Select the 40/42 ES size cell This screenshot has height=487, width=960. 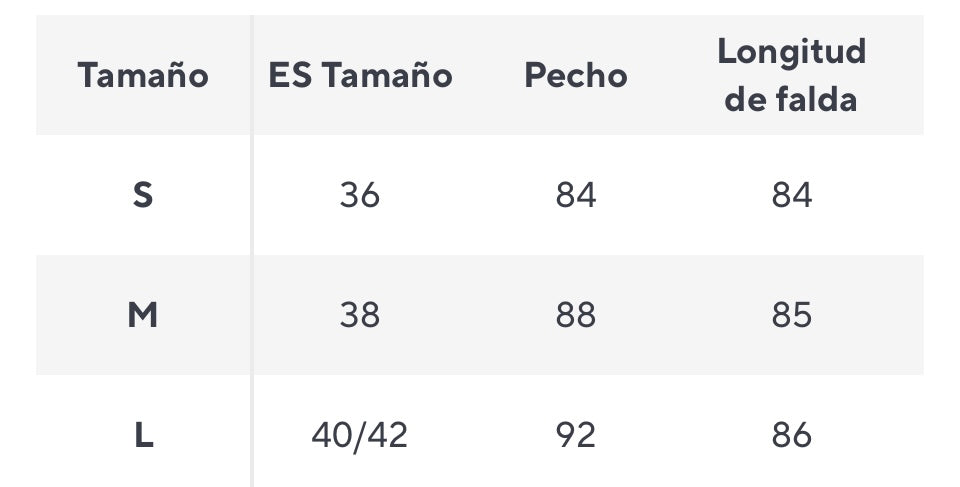click(x=360, y=436)
